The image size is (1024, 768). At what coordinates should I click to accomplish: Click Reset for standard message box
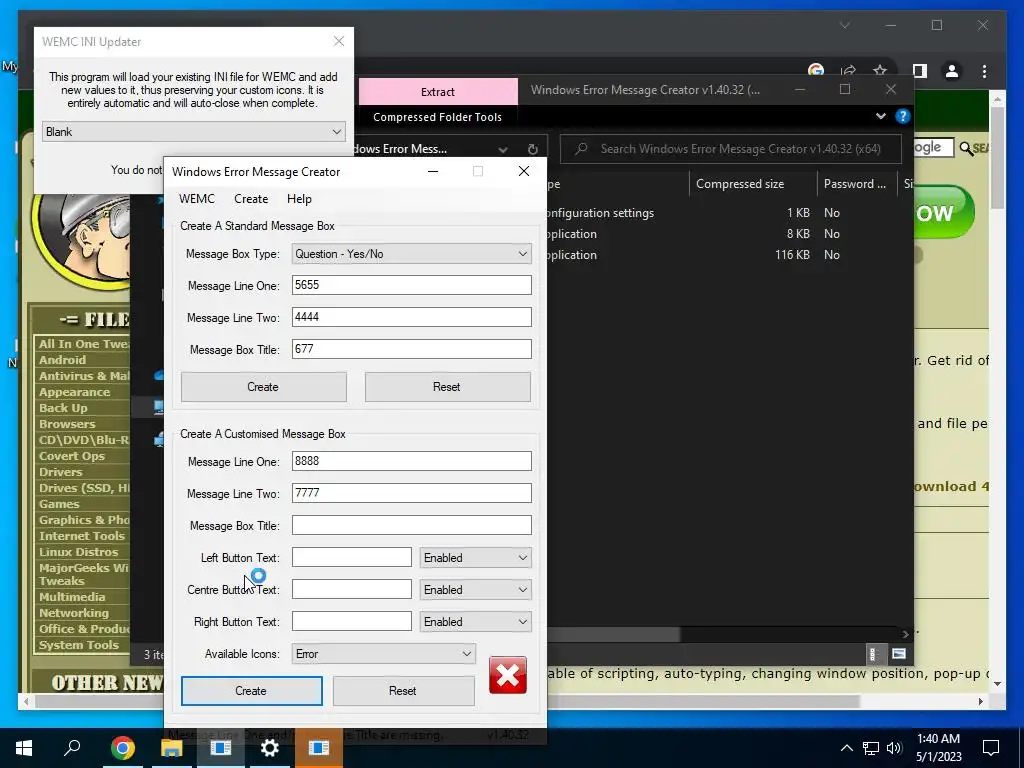(447, 387)
